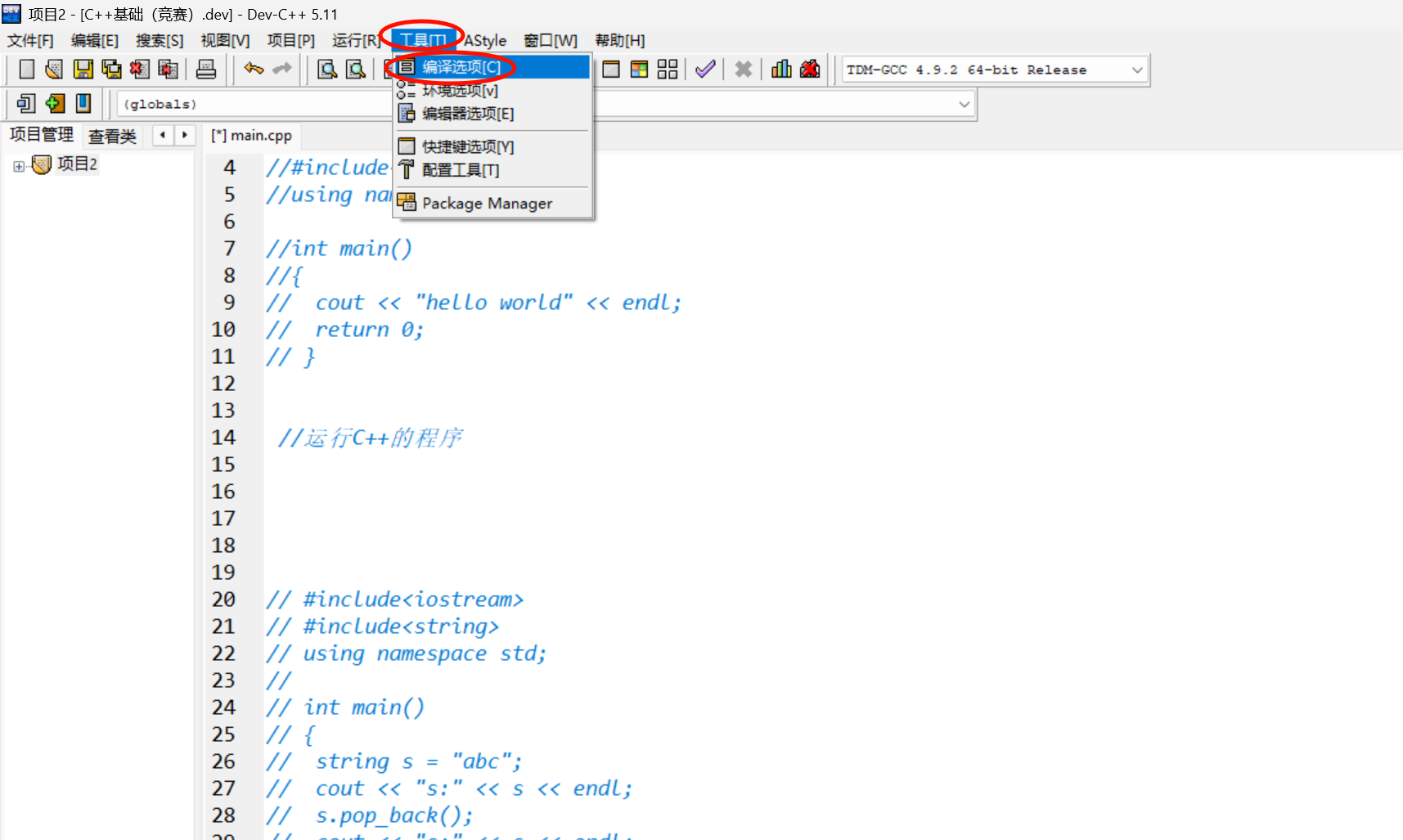Click the line "// using namespace std;"
Screen dimensions: 1403x840
coord(406,654)
